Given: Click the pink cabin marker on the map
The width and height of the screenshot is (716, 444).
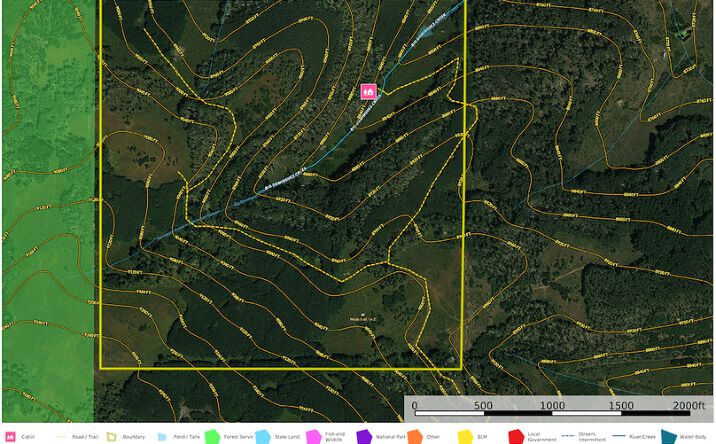Looking at the screenshot, I should coord(369,91).
